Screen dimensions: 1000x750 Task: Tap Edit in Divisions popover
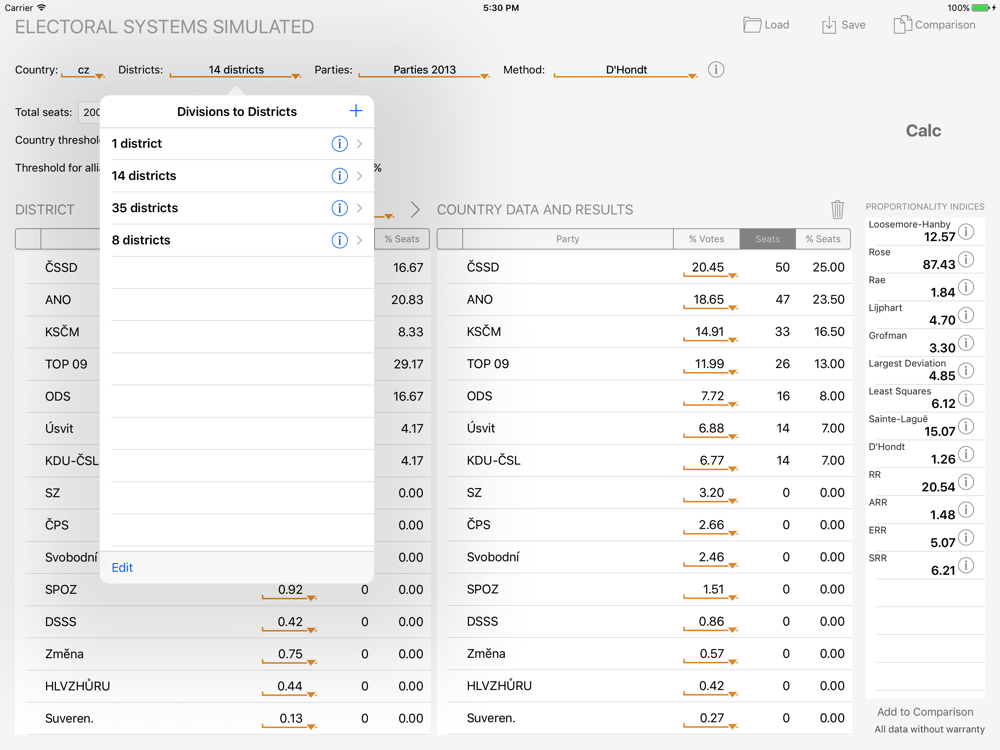click(122, 568)
